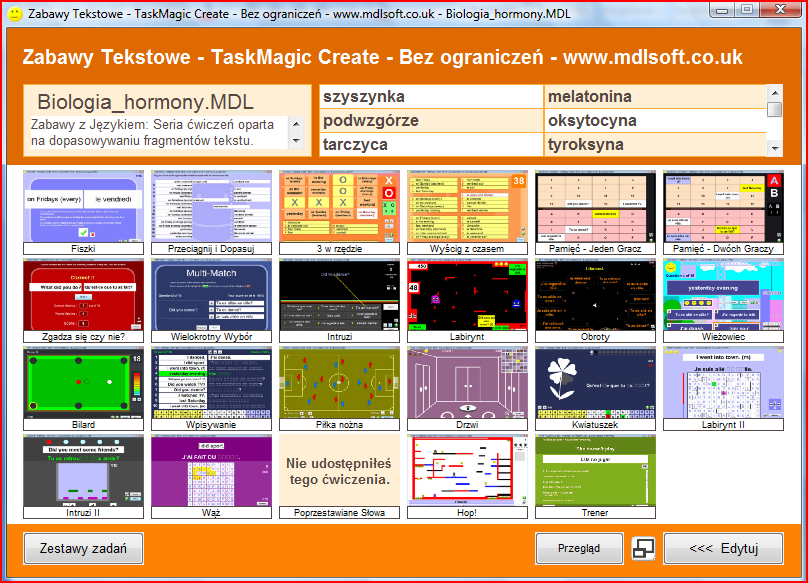Click the word list scrollbar up arrow

(x=775, y=93)
